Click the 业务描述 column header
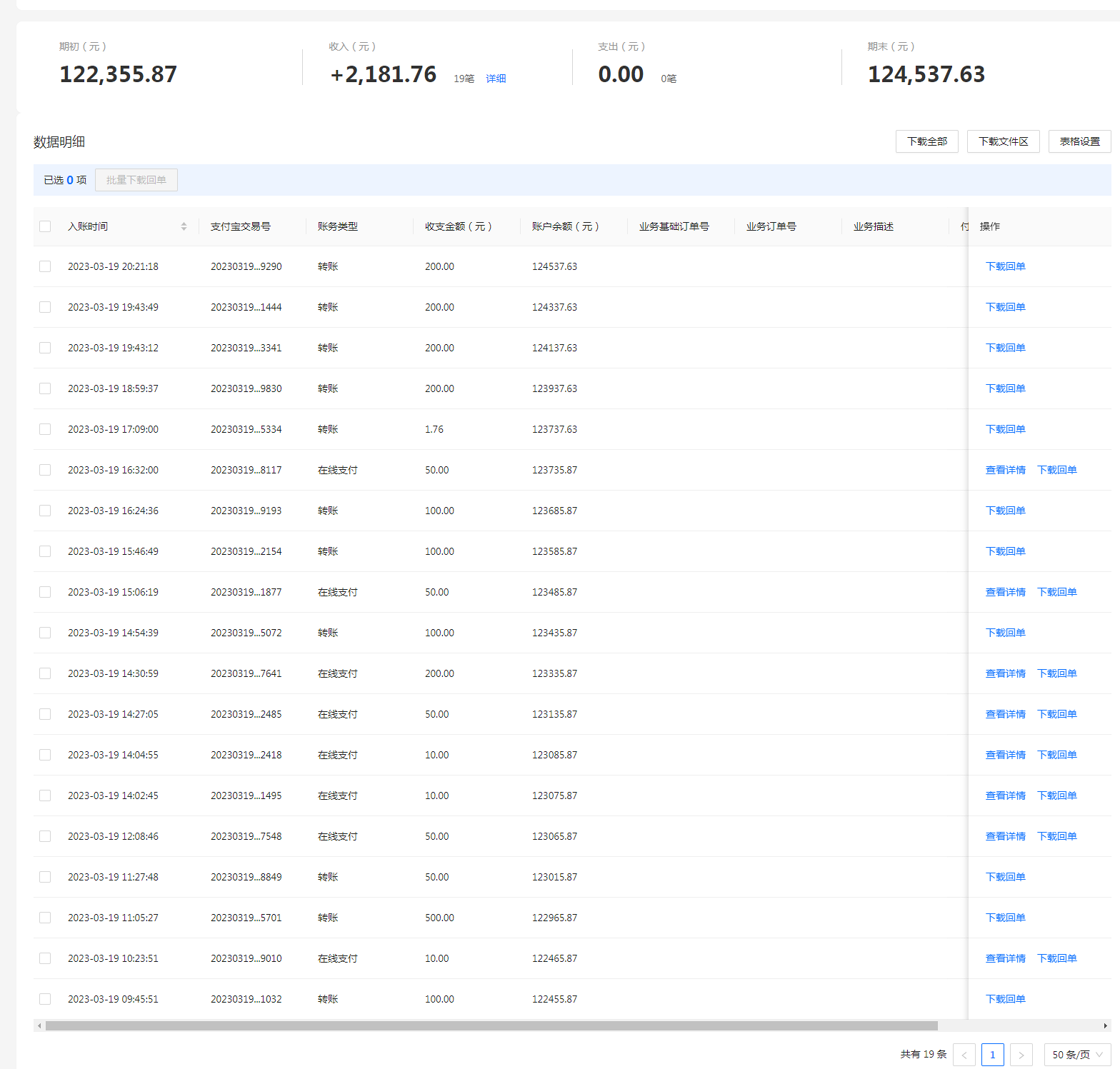The height and width of the screenshot is (1069, 1120). [874, 226]
